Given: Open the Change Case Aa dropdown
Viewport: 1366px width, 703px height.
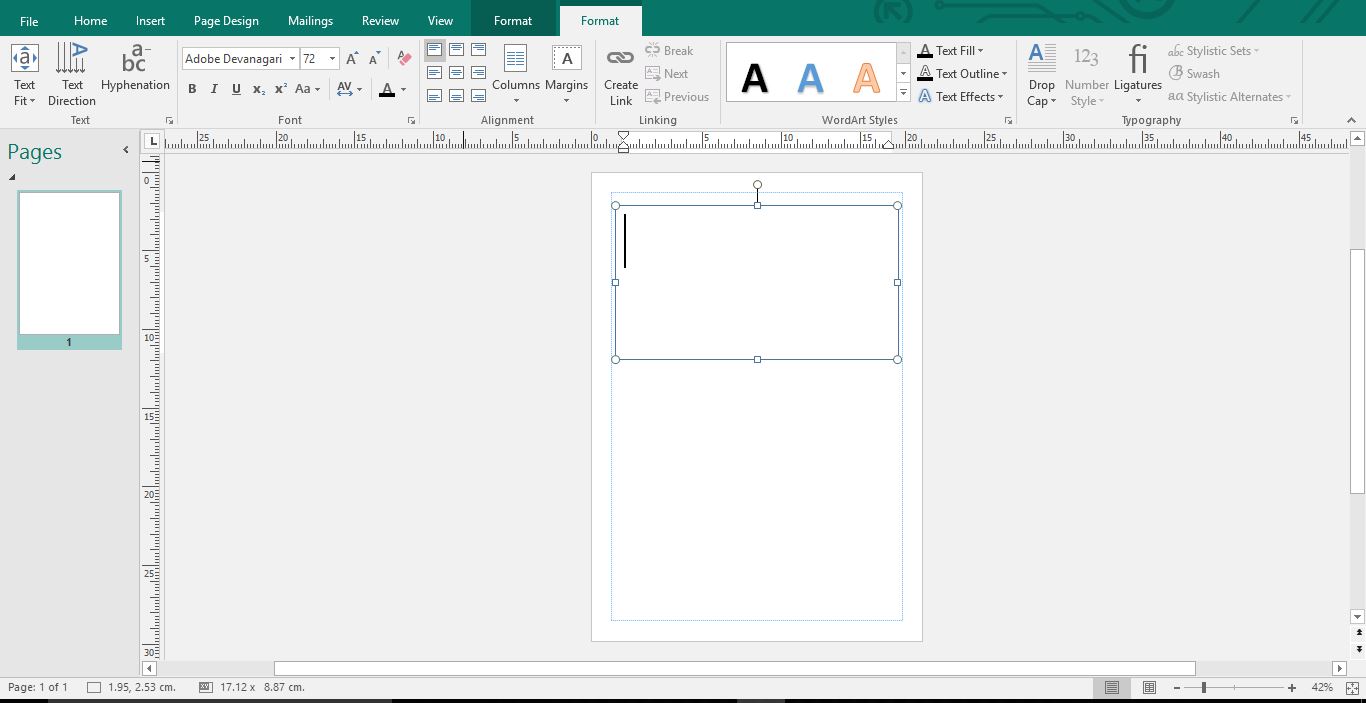Looking at the screenshot, I should (308, 89).
